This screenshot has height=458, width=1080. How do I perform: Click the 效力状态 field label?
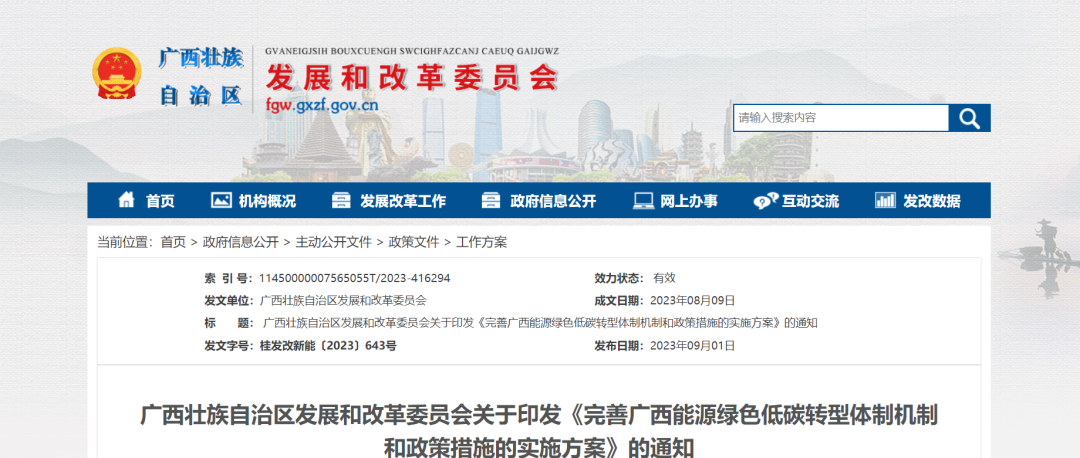coord(619,278)
